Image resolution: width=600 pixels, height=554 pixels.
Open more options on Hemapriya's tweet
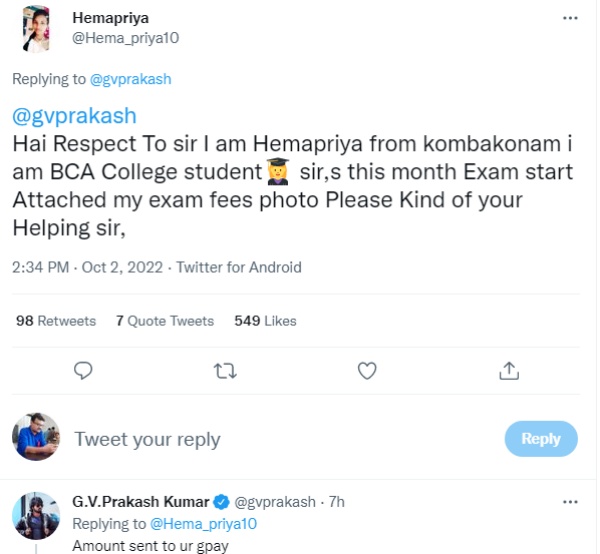(x=570, y=18)
